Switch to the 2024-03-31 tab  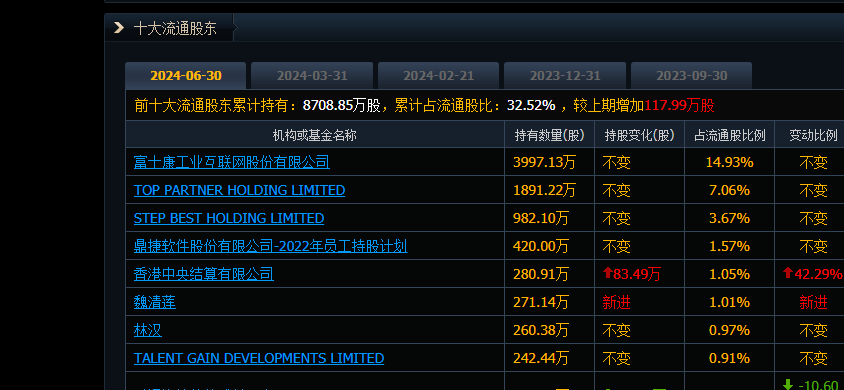click(x=312, y=76)
